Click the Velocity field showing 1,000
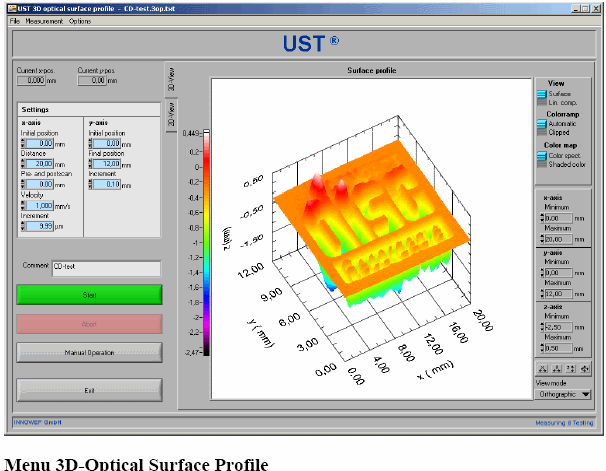606x471 pixels. tap(40, 206)
